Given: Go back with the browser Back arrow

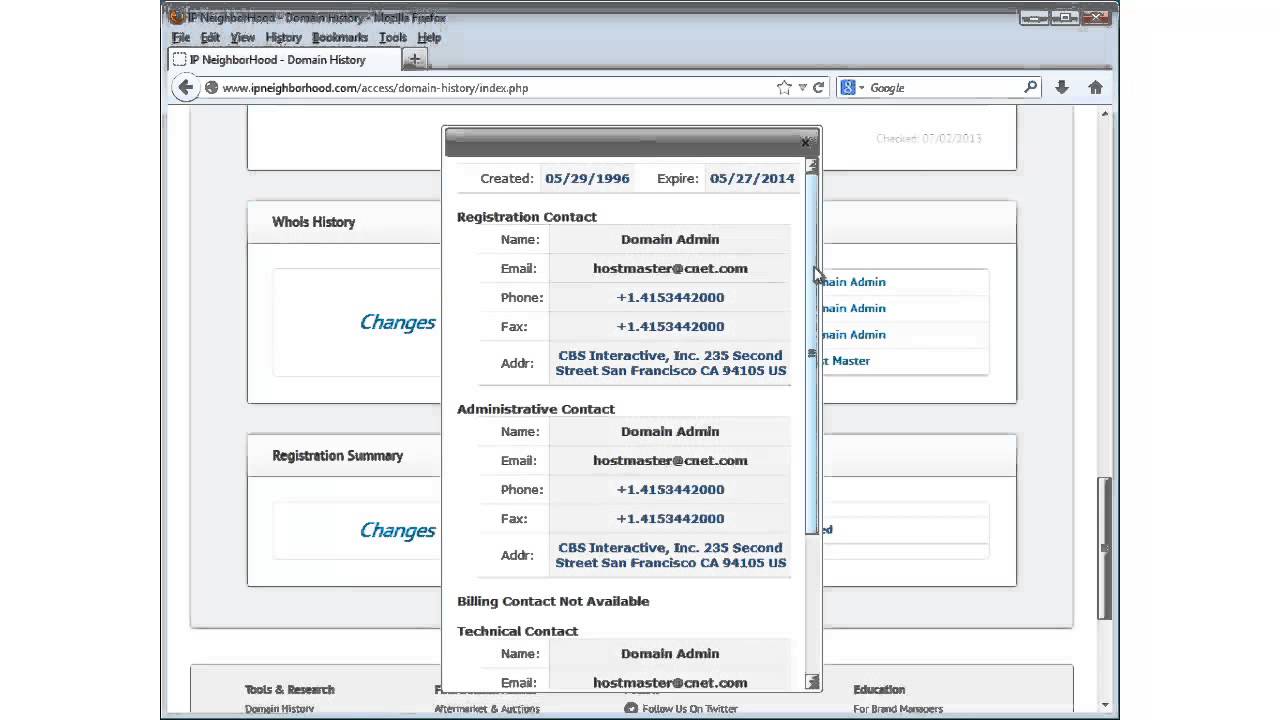Looking at the screenshot, I should point(185,88).
